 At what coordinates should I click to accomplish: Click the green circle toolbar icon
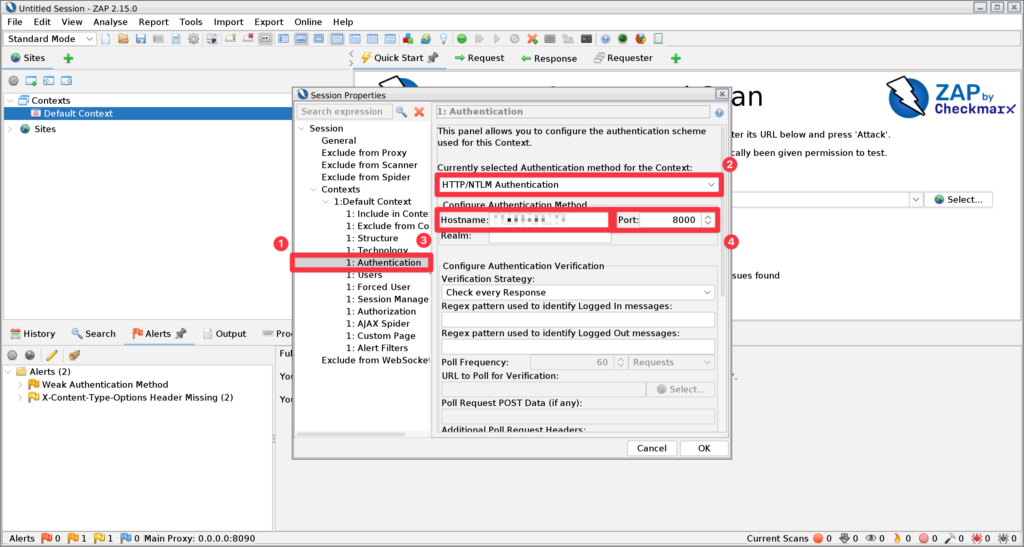[462, 39]
